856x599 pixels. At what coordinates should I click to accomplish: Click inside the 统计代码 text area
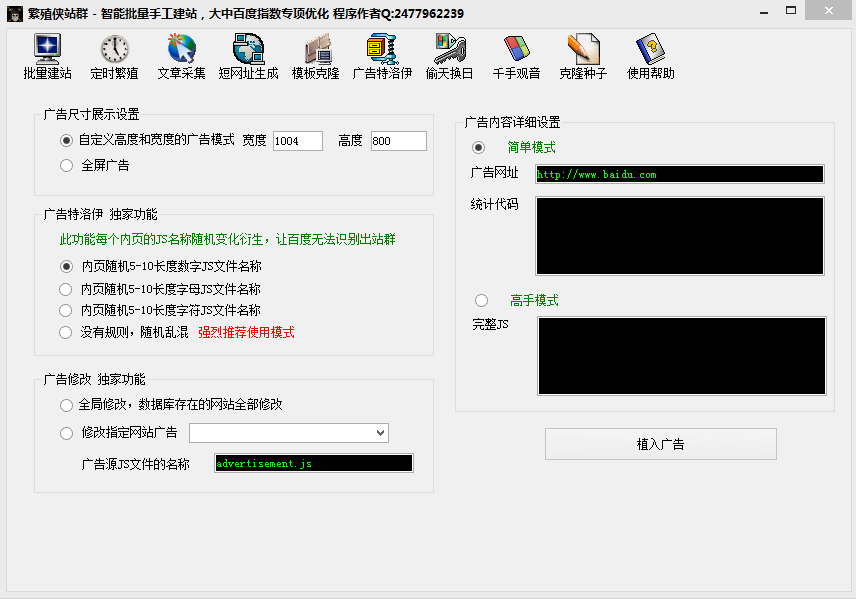[x=680, y=236]
